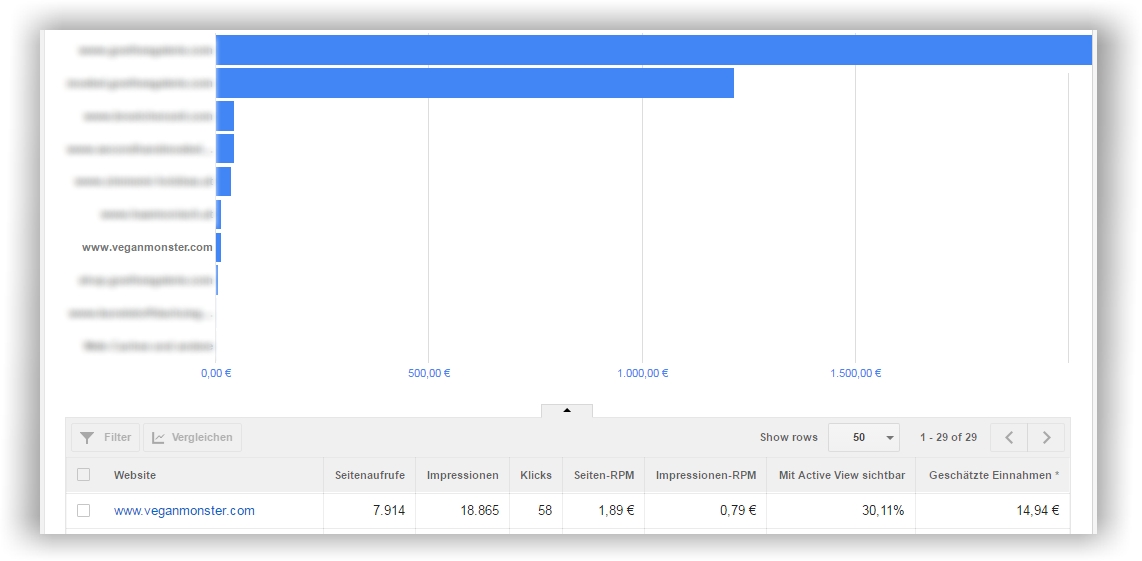Sort by the Website column header
This screenshot has height=561, width=1142.
pos(135,475)
